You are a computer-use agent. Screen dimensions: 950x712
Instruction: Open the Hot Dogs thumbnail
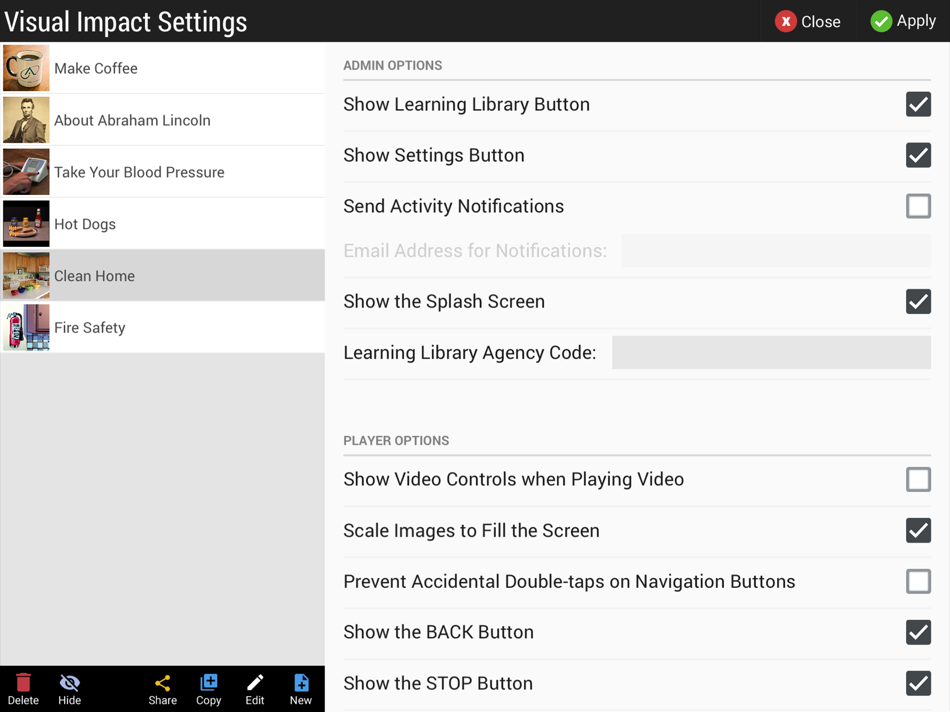click(x=26, y=224)
